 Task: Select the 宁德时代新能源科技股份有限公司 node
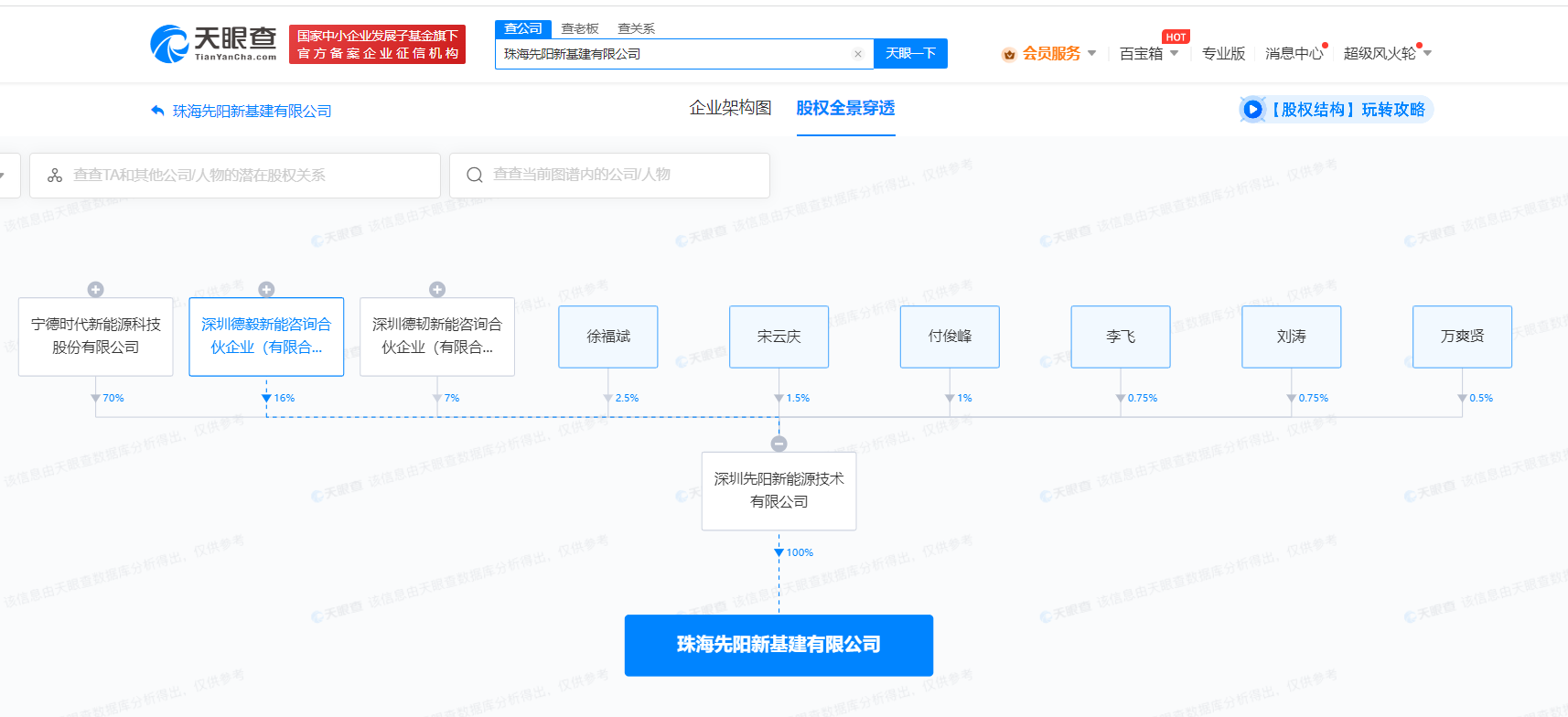(x=96, y=337)
